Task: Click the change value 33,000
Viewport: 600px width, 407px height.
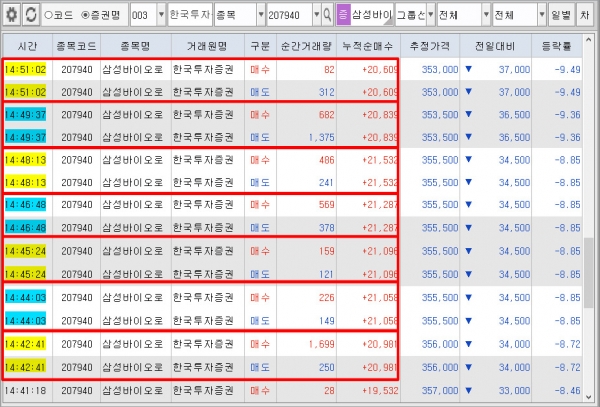Action: [514, 391]
